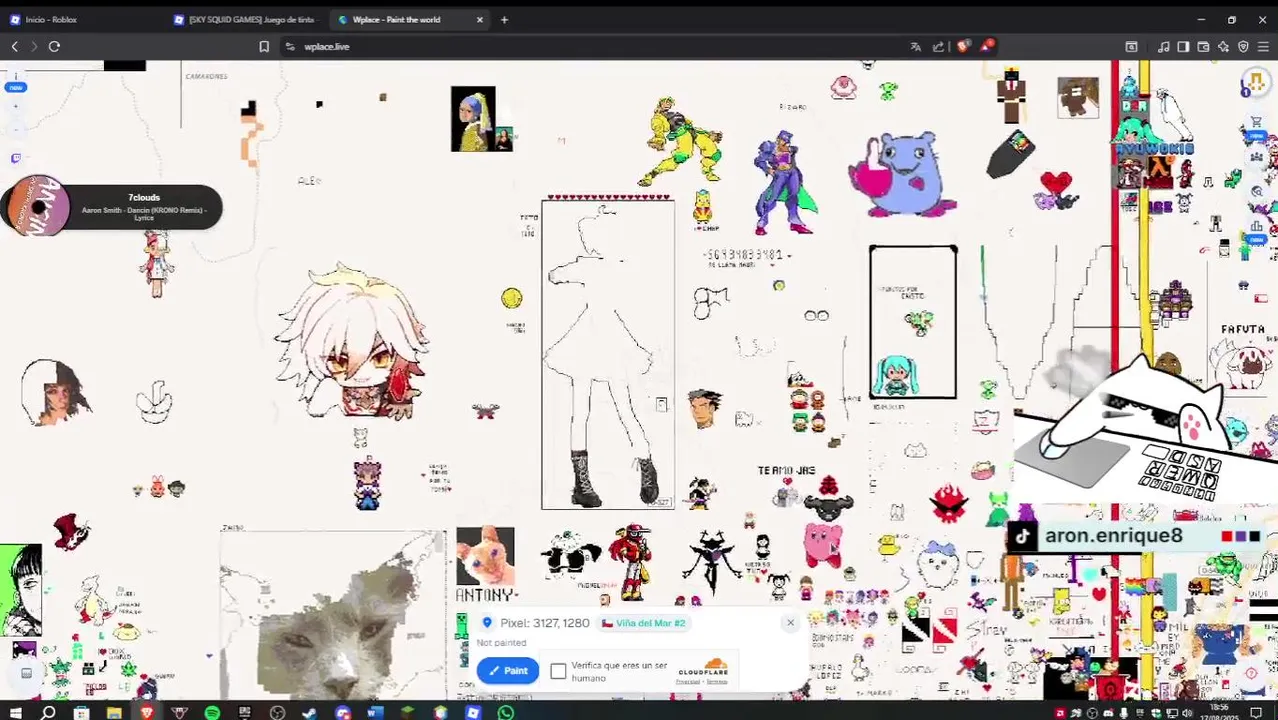Open the browser playlist music icon
The width and height of the screenshot is (1278, 720).
1163,46
